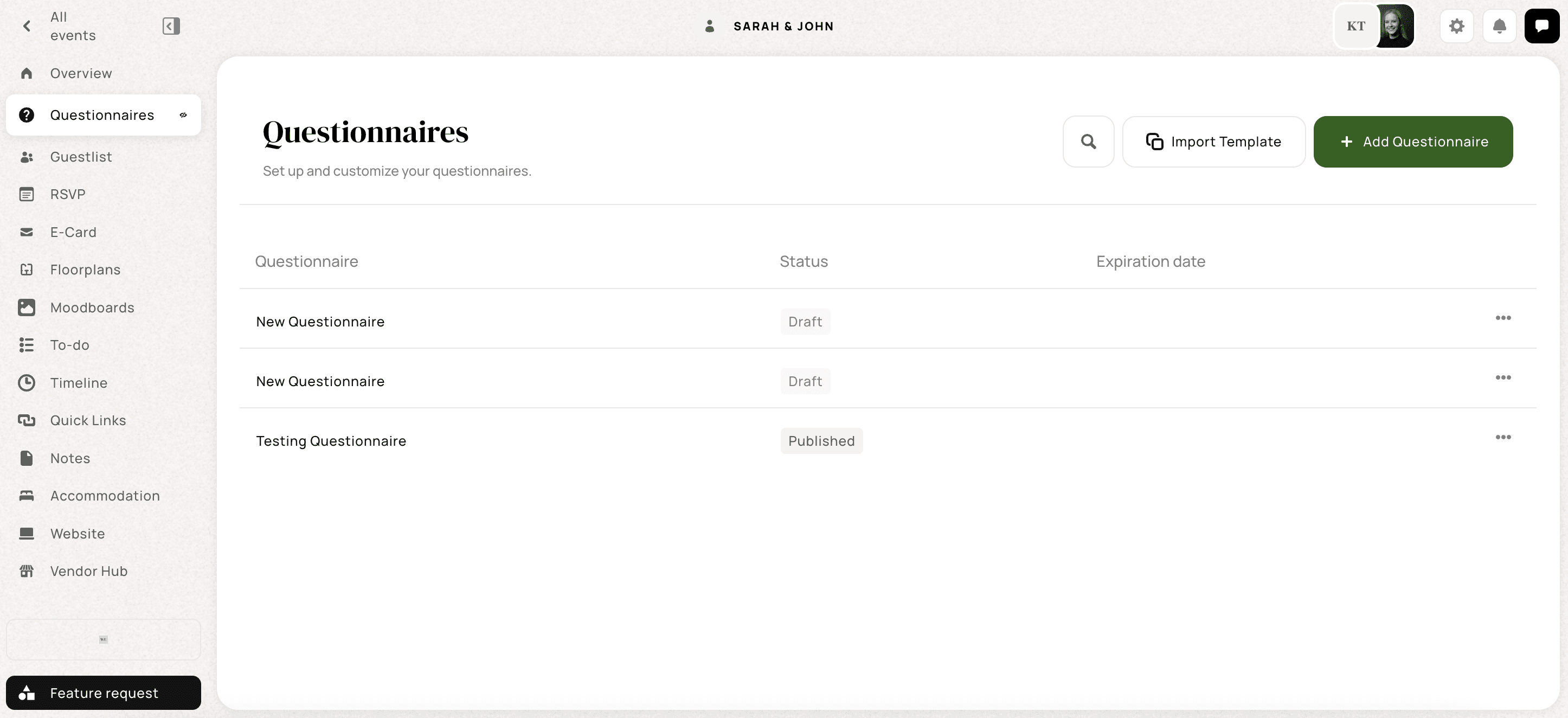Open the Moodboards sidebar section
1568x718 pixels.
click(92, 307)
